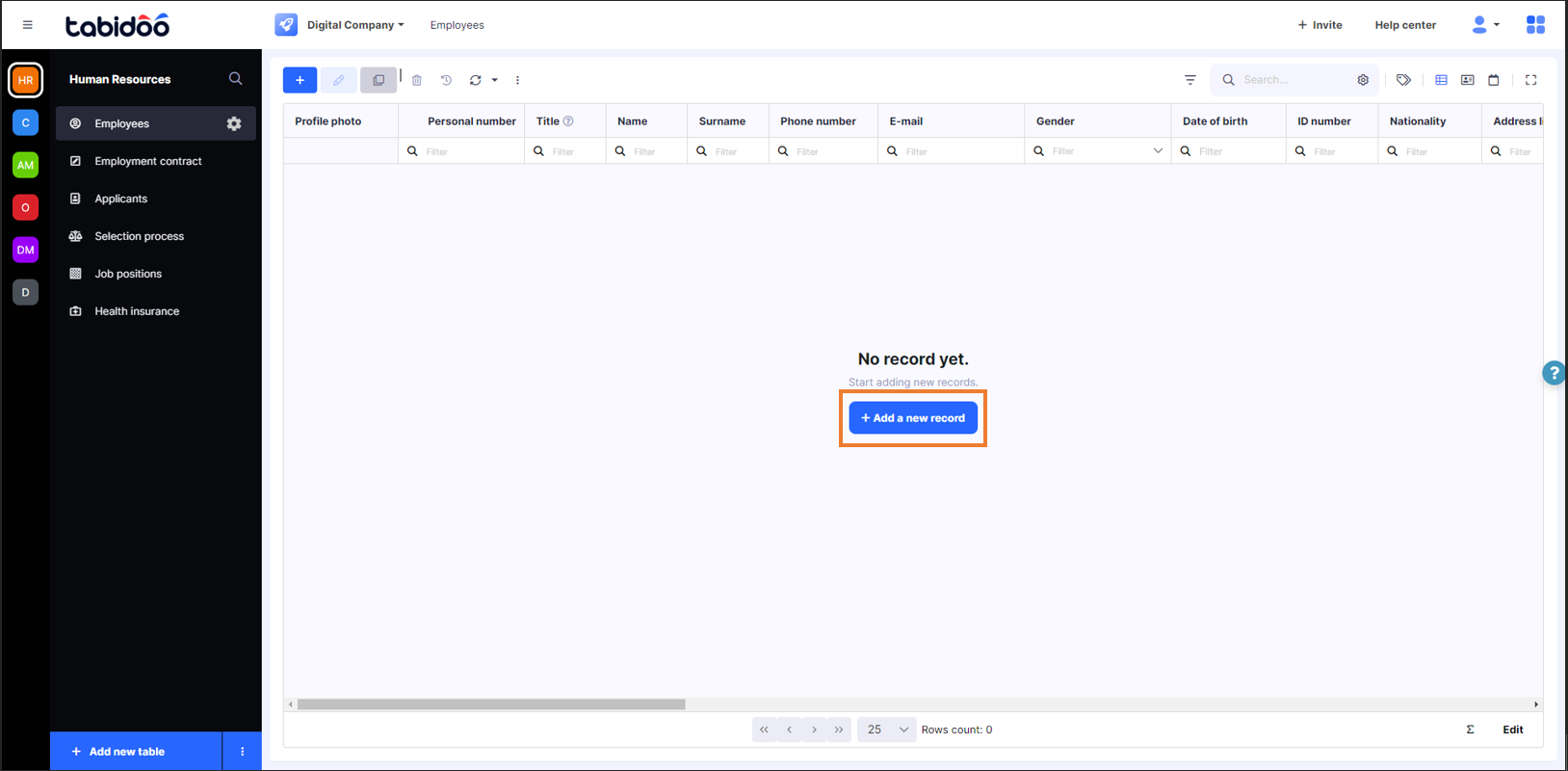Screen dimensions: 1568x771
Task: Click the pencil edit record icon
Action: [x=338, y=80]
